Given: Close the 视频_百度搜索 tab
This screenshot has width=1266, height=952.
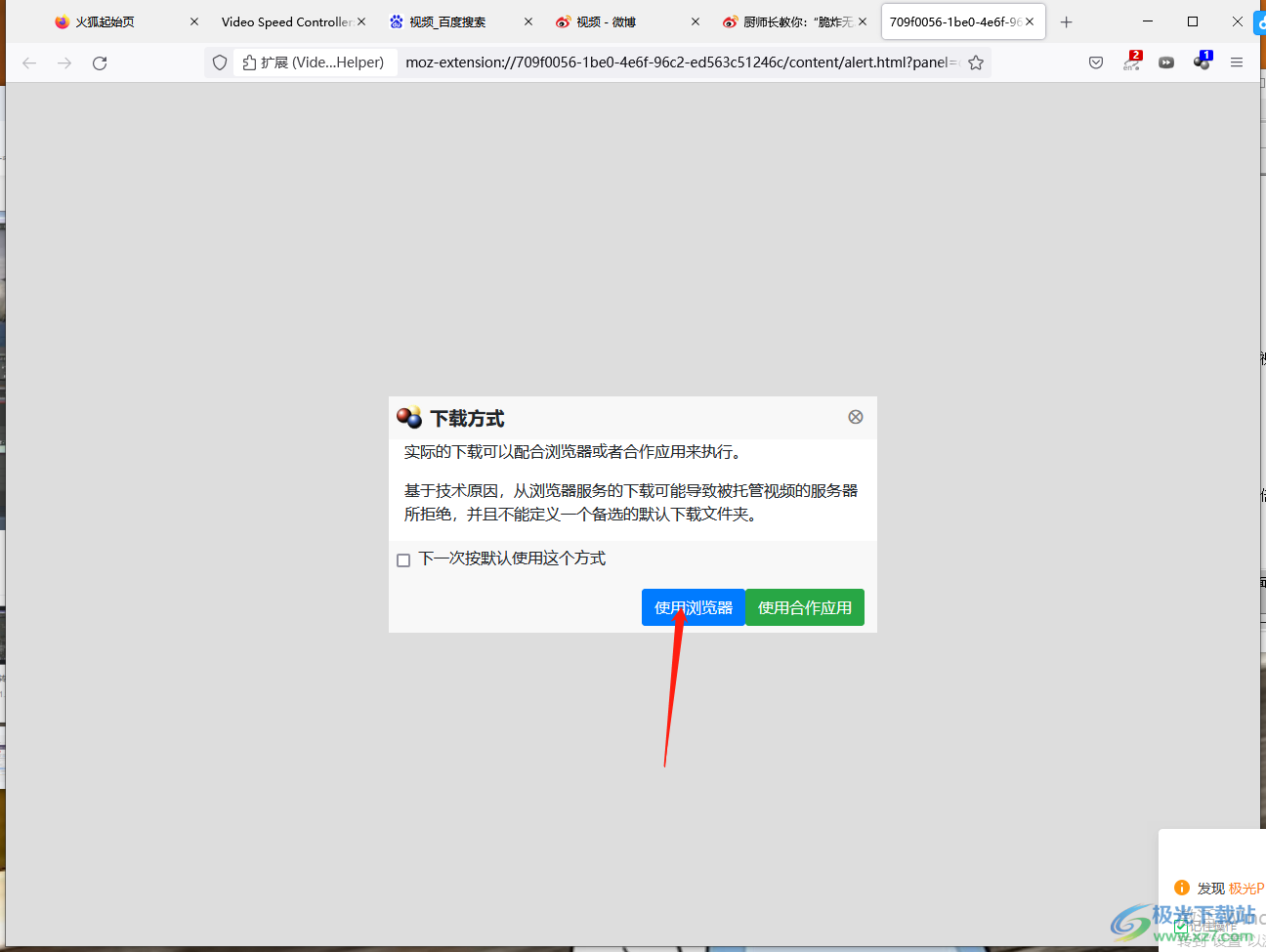Looking at the screenshot, I should 528,21.
